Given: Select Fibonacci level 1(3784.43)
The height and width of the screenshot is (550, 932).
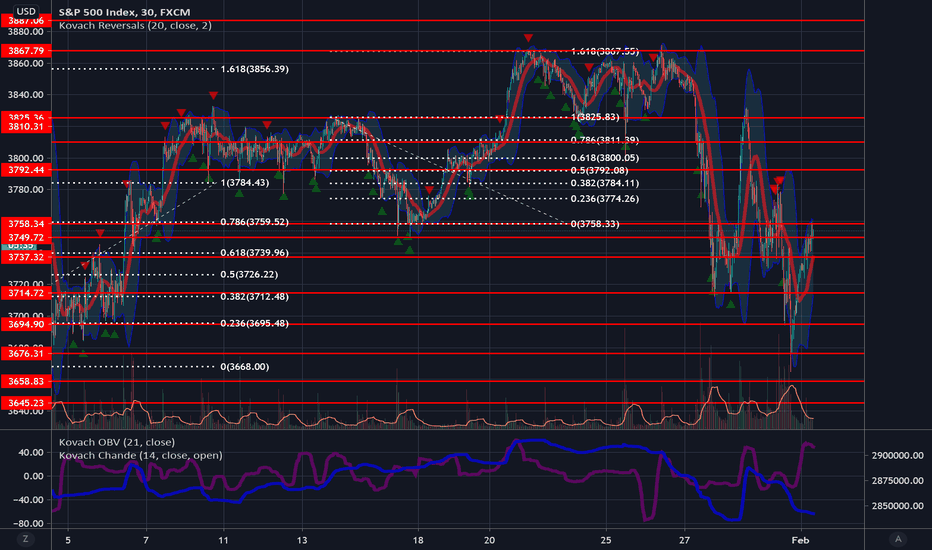Looking at the screenshot, I should (x=245, y=183).
